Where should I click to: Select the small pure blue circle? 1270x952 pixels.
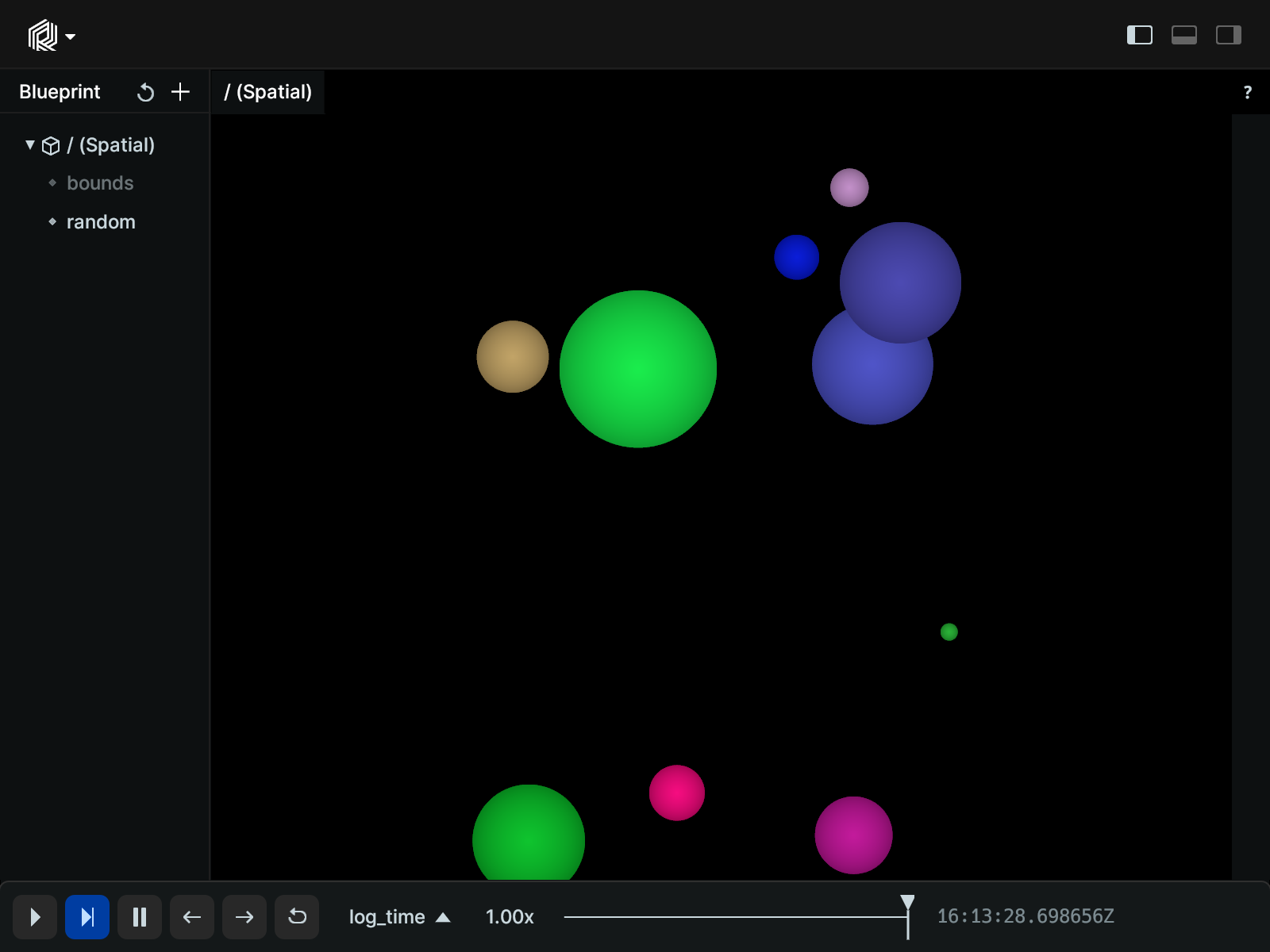[796, 257]
